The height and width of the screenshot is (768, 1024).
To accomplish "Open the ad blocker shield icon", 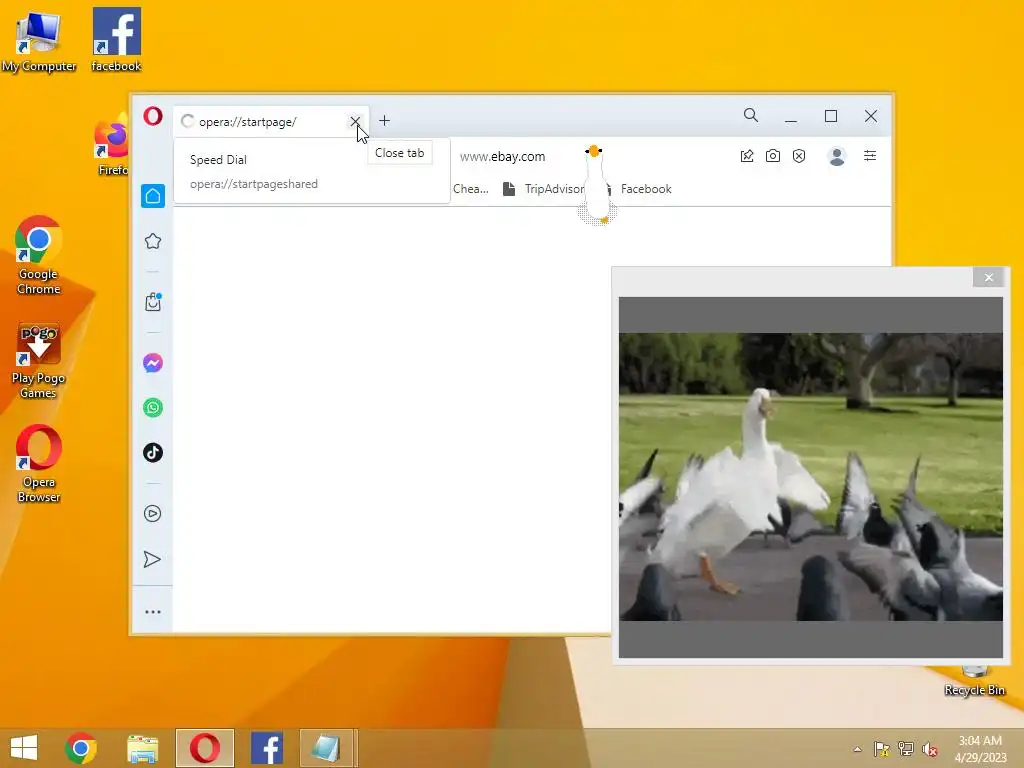I will click(799, 156).
